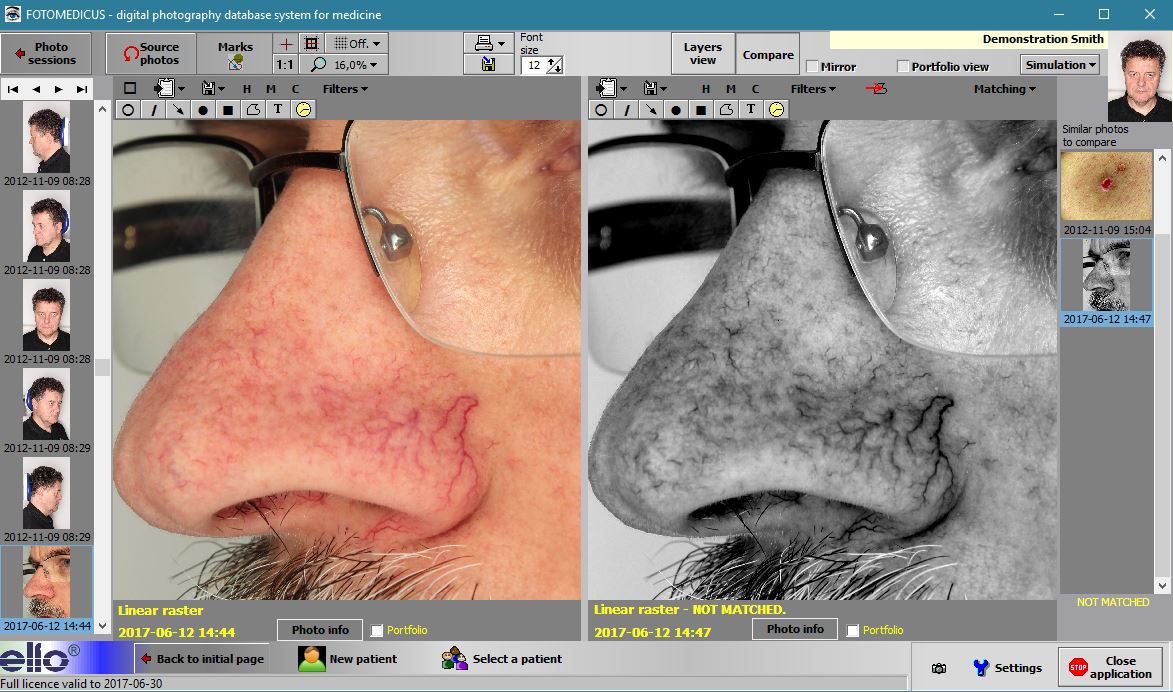Open the camera capture icon near Settings
Screen dimensions: 1173x692
(x=939, y=668)
